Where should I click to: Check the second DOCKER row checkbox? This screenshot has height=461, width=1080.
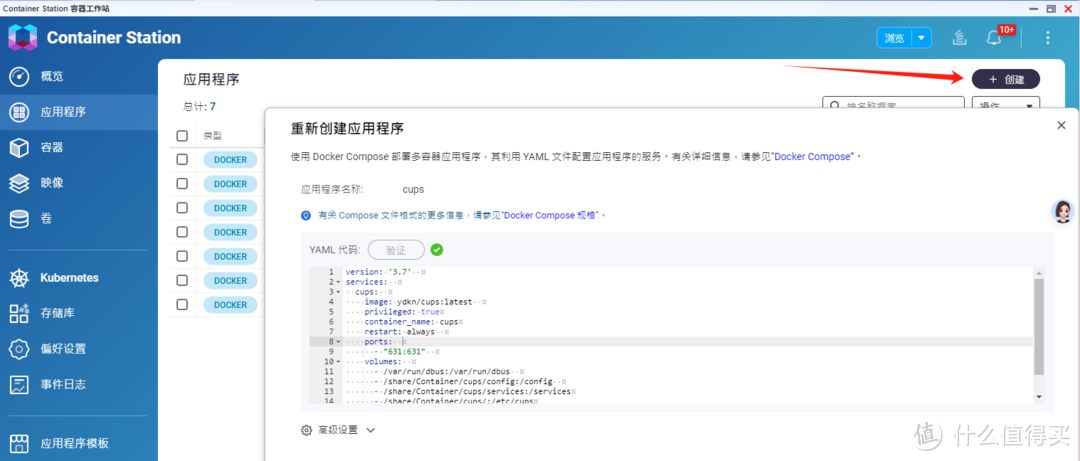tap(182, 183)
